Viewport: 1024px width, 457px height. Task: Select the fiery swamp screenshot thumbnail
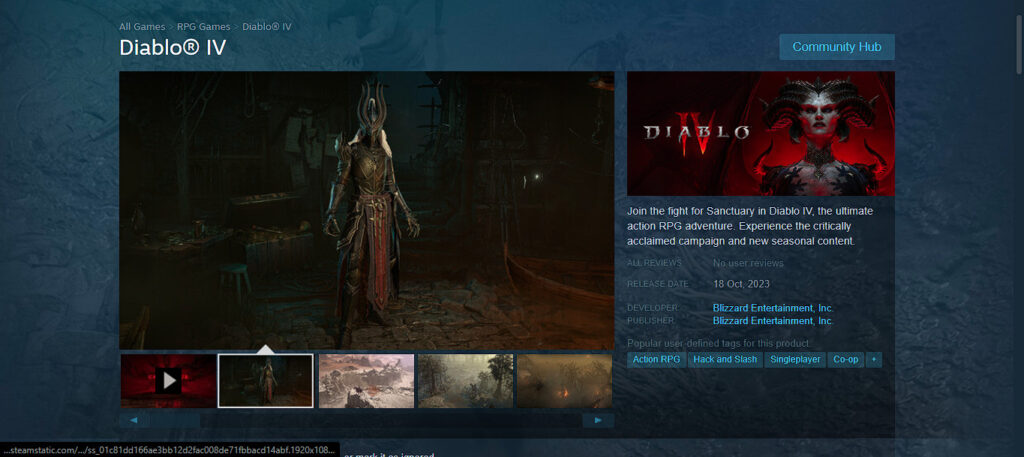click(564, 381)
